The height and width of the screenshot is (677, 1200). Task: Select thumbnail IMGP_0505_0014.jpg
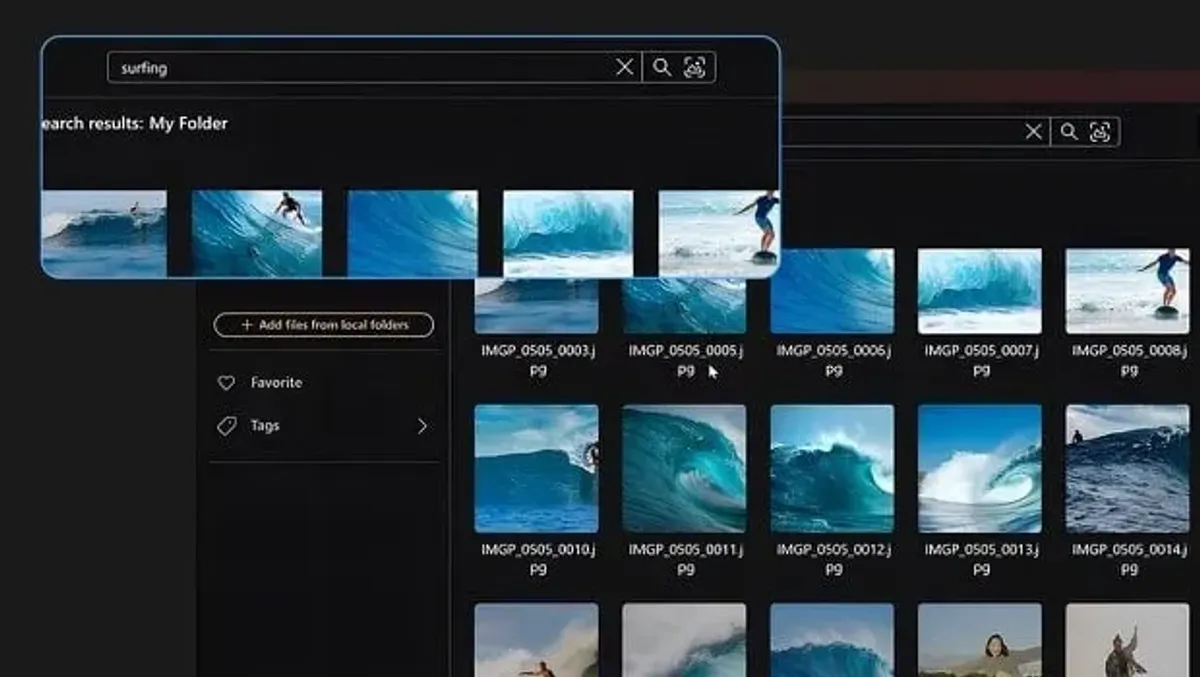click(x=1128, y=468)
